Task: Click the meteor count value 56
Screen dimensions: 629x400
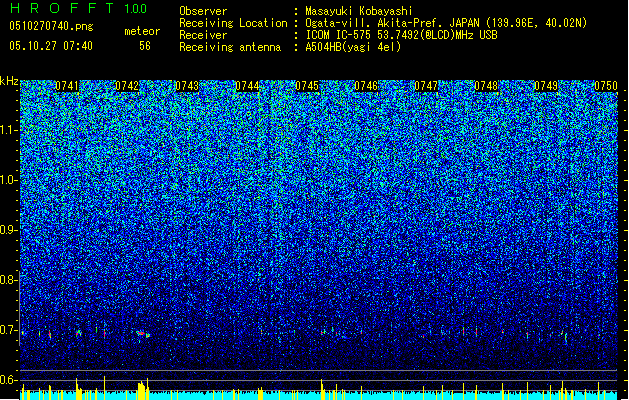Action: click(x=145, y=46)
